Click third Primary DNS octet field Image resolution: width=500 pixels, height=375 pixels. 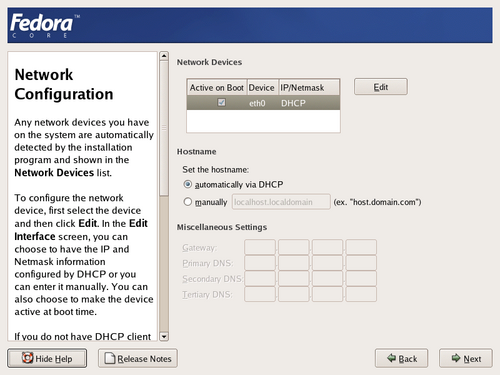click(327, 263)
